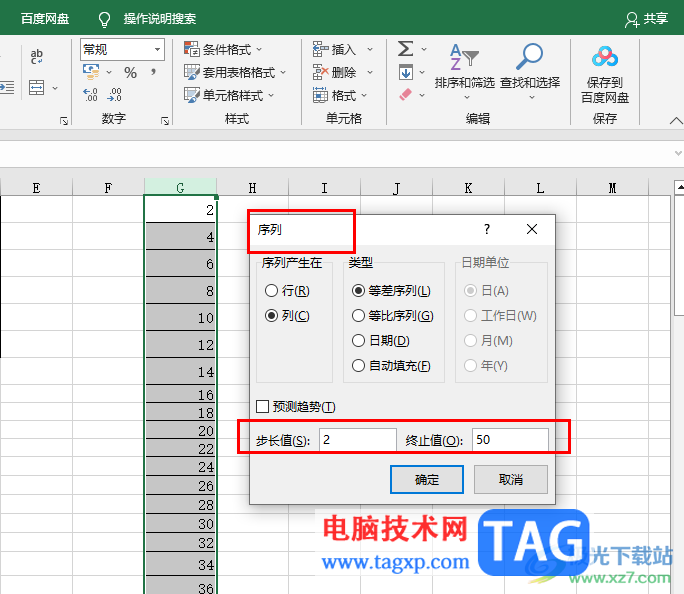Click cell containing value 34
The image size is (684, 594).
tap(180, 564)
